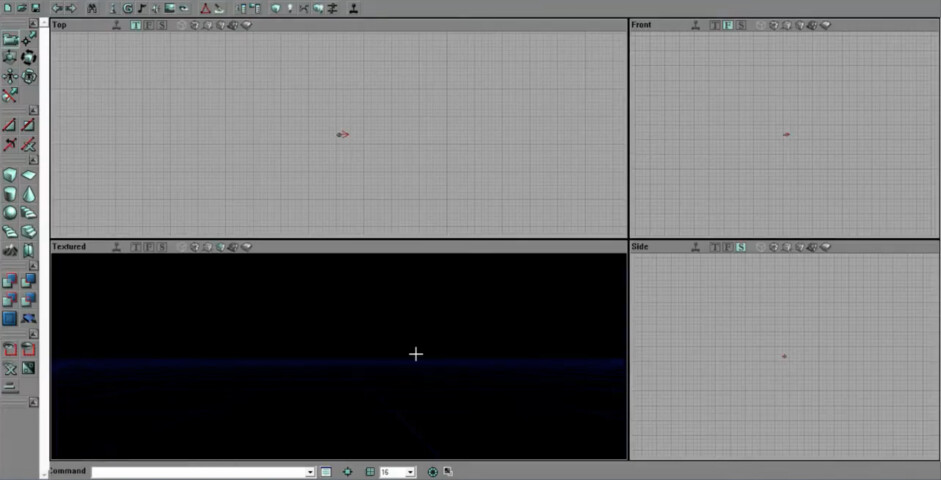Build a Cone brush
The height and width of the screenshot is (480, 941).
(29, 194)
